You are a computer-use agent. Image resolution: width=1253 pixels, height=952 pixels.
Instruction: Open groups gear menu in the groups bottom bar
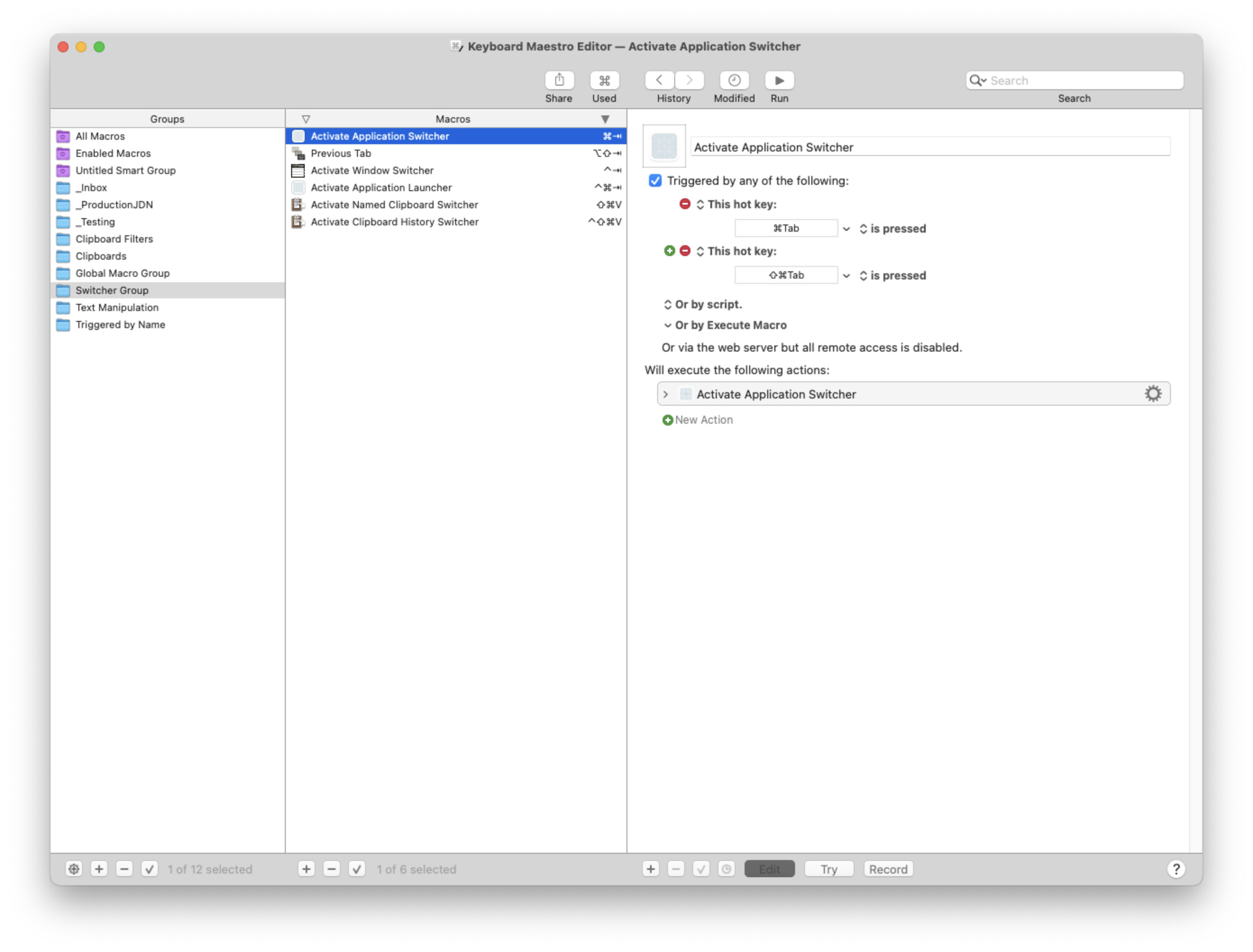[73, 869]
